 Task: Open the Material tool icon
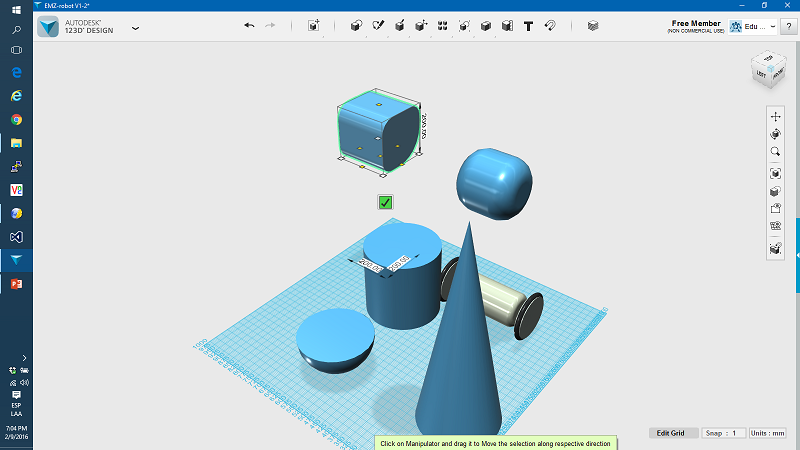tap(593, 26)
